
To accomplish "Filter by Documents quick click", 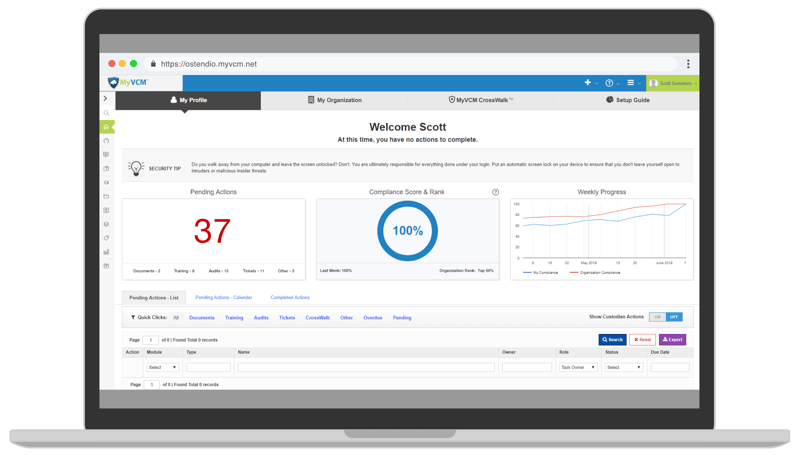I will 202,318.
